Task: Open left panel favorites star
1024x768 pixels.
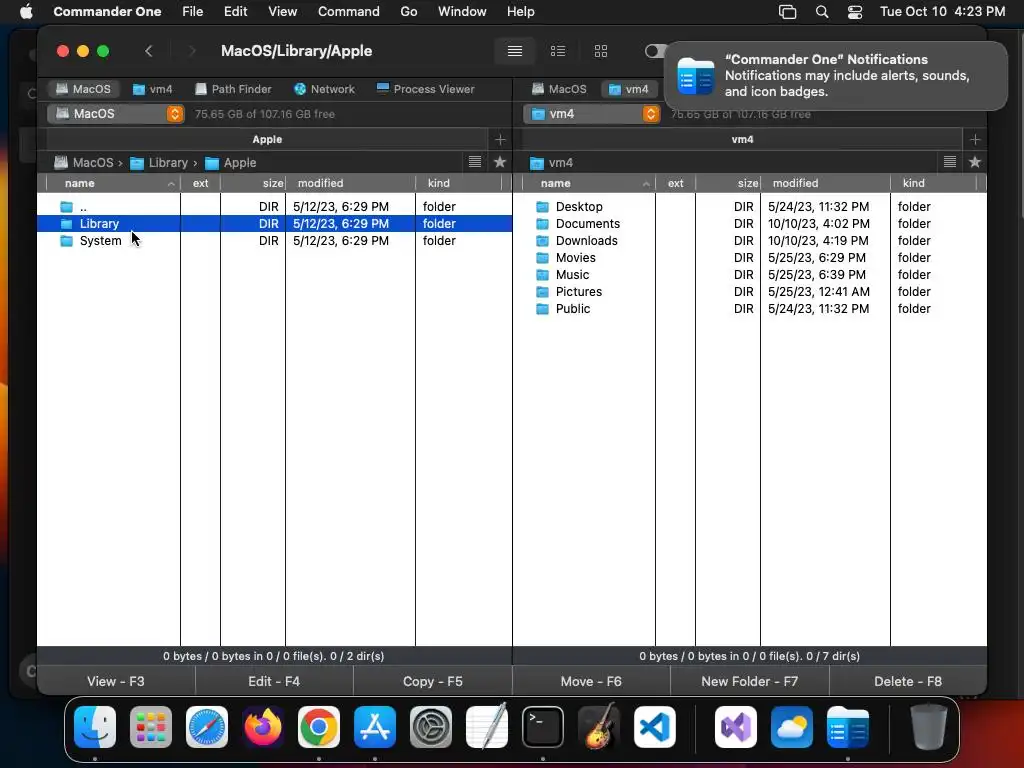Action: pos(500,162)
